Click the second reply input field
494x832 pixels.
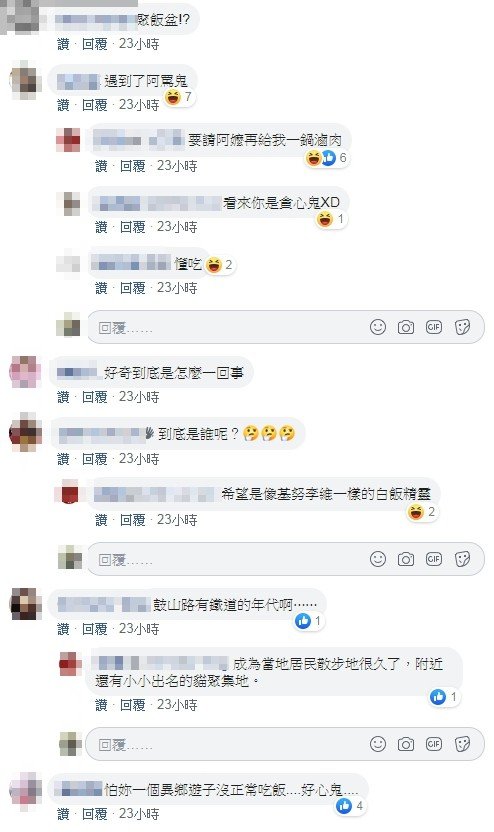(285, 559)
